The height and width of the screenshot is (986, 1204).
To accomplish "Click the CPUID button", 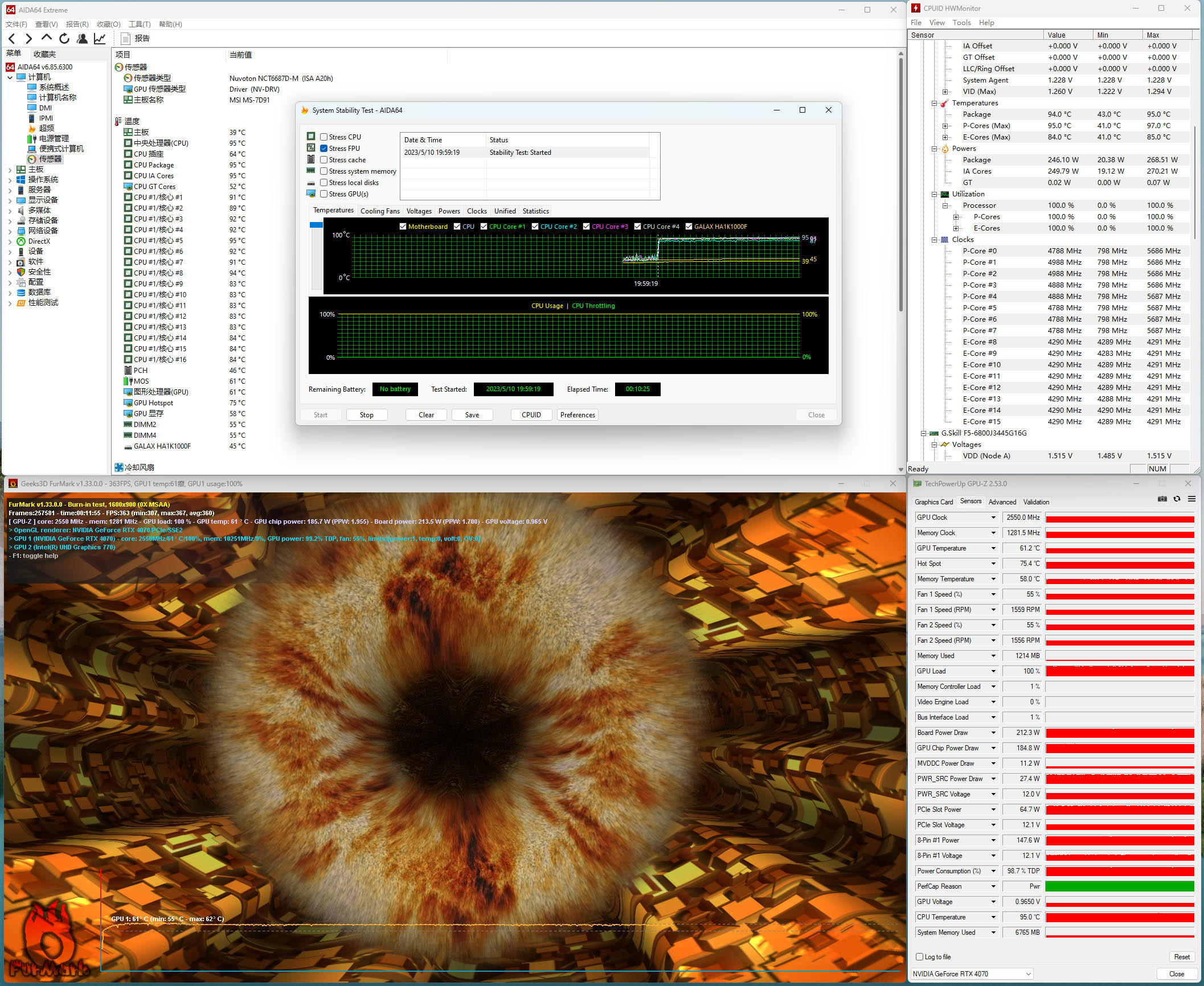I will click(x=531, y=415).
